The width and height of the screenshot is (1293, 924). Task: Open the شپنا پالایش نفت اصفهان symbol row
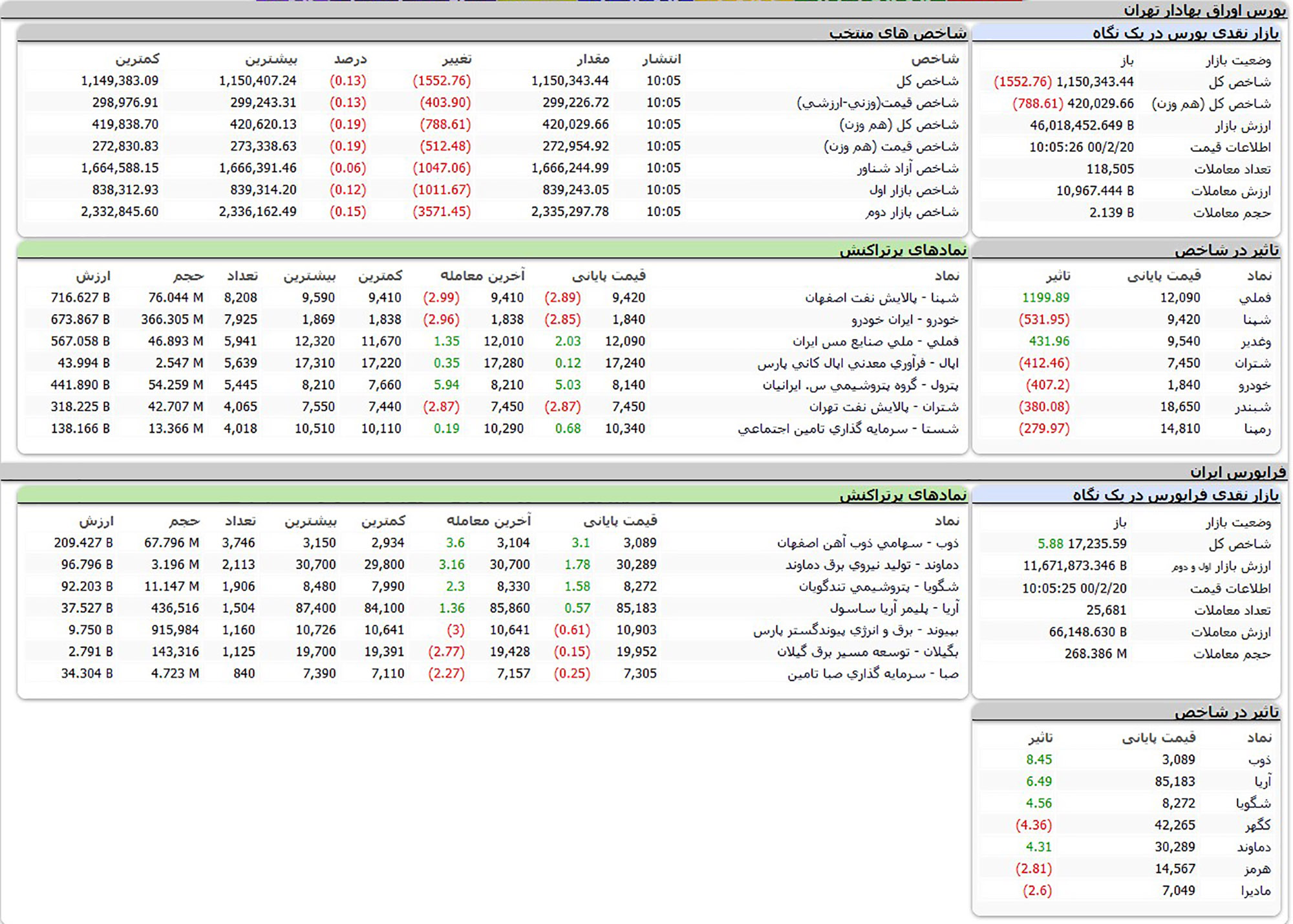pos(881,297)
